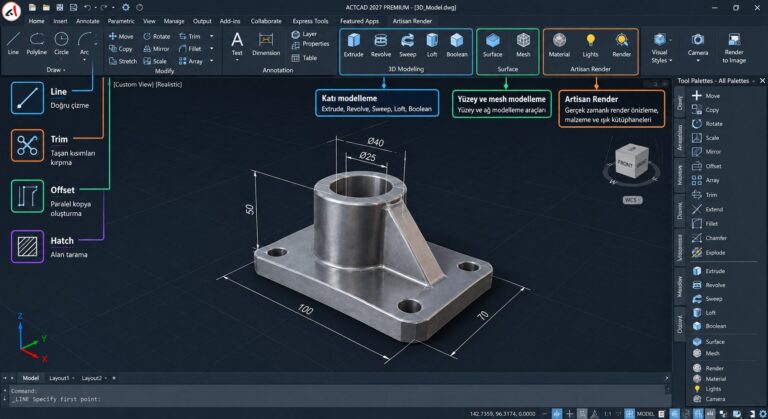Click the ribbon Camera button
768x419 pixels.
[x=698, y=45]
